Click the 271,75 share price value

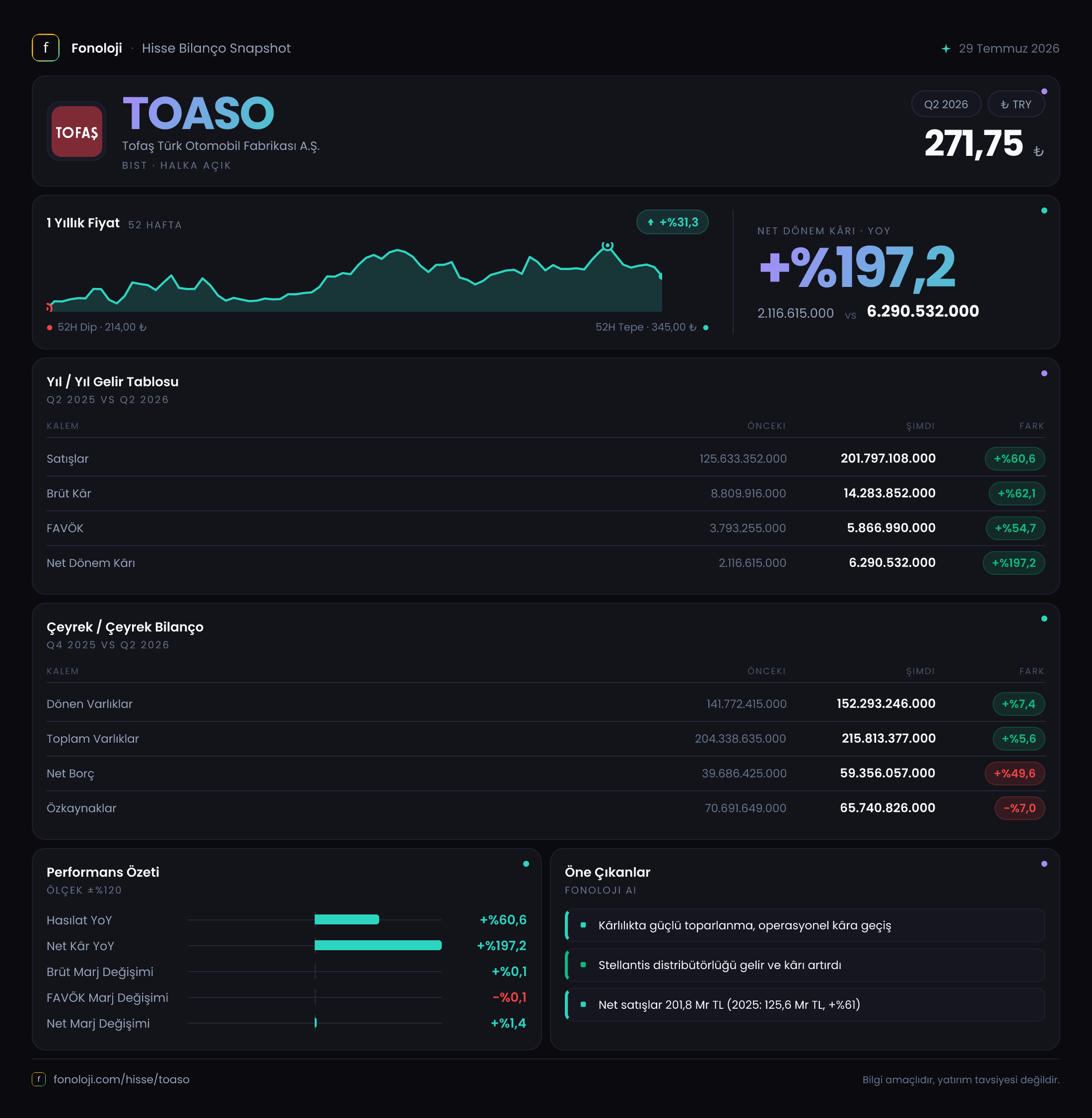pyautogui.click(x=973, y=143)
